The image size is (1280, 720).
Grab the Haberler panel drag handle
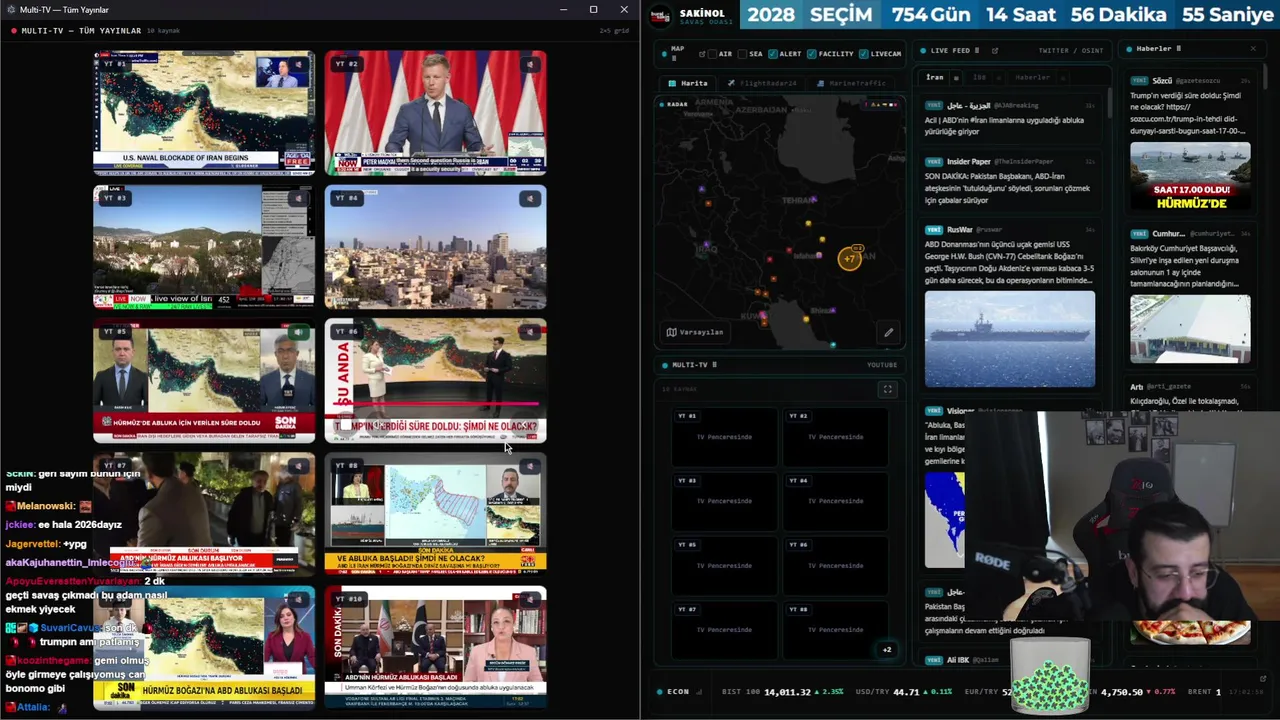1179,48
